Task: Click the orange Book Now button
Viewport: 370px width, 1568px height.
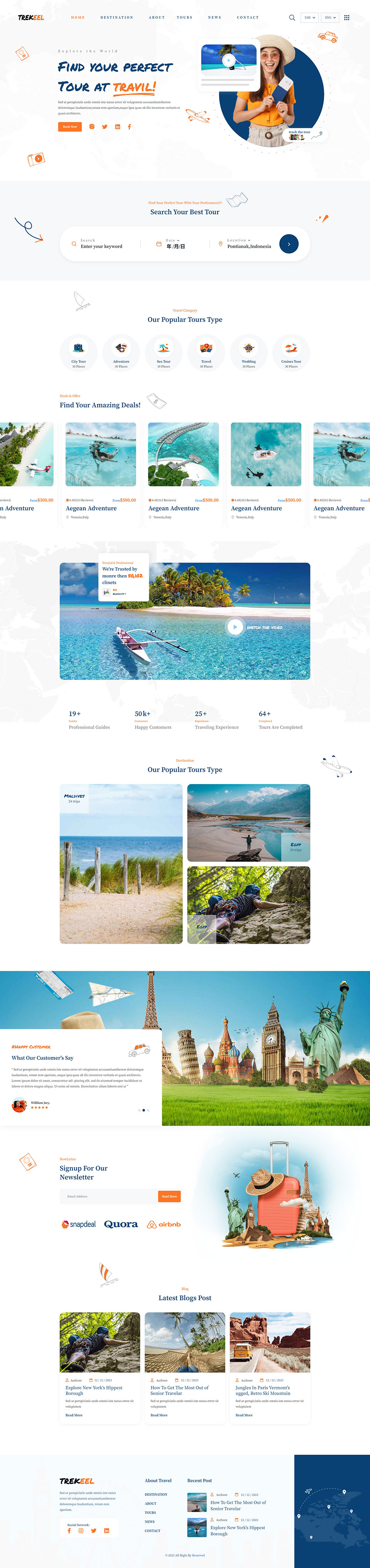Action: coord(70,127)
